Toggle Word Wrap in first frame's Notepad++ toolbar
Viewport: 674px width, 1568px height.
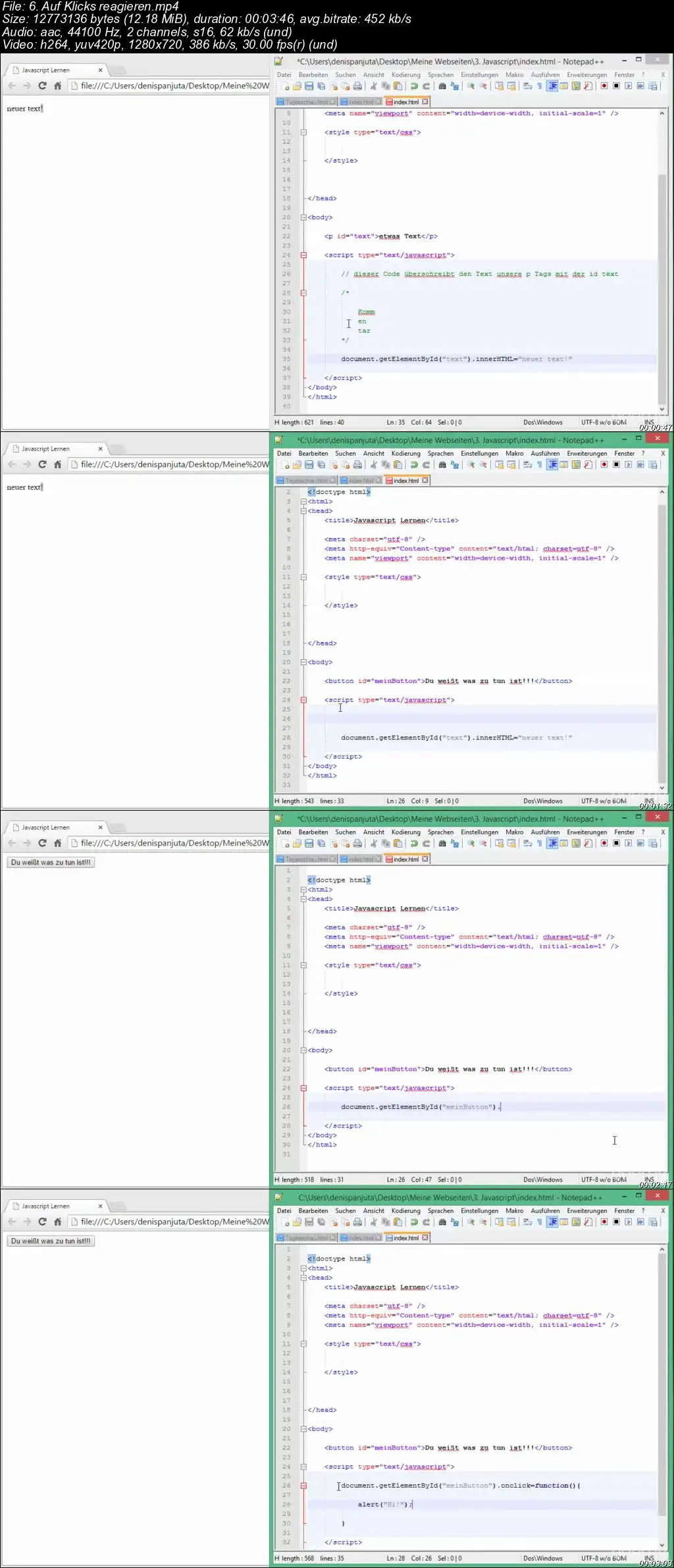click(x=527, y=86)
